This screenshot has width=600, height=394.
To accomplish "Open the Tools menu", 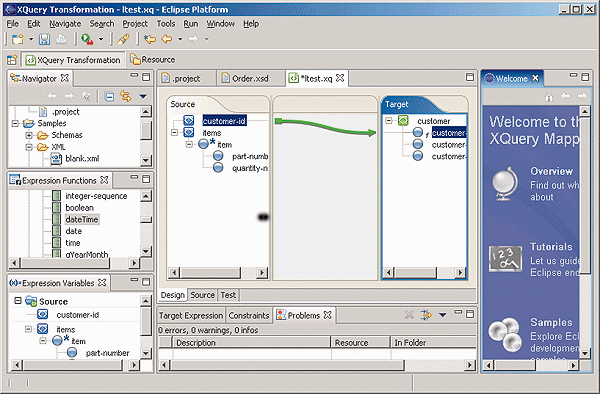I will [x=166, y=24].
